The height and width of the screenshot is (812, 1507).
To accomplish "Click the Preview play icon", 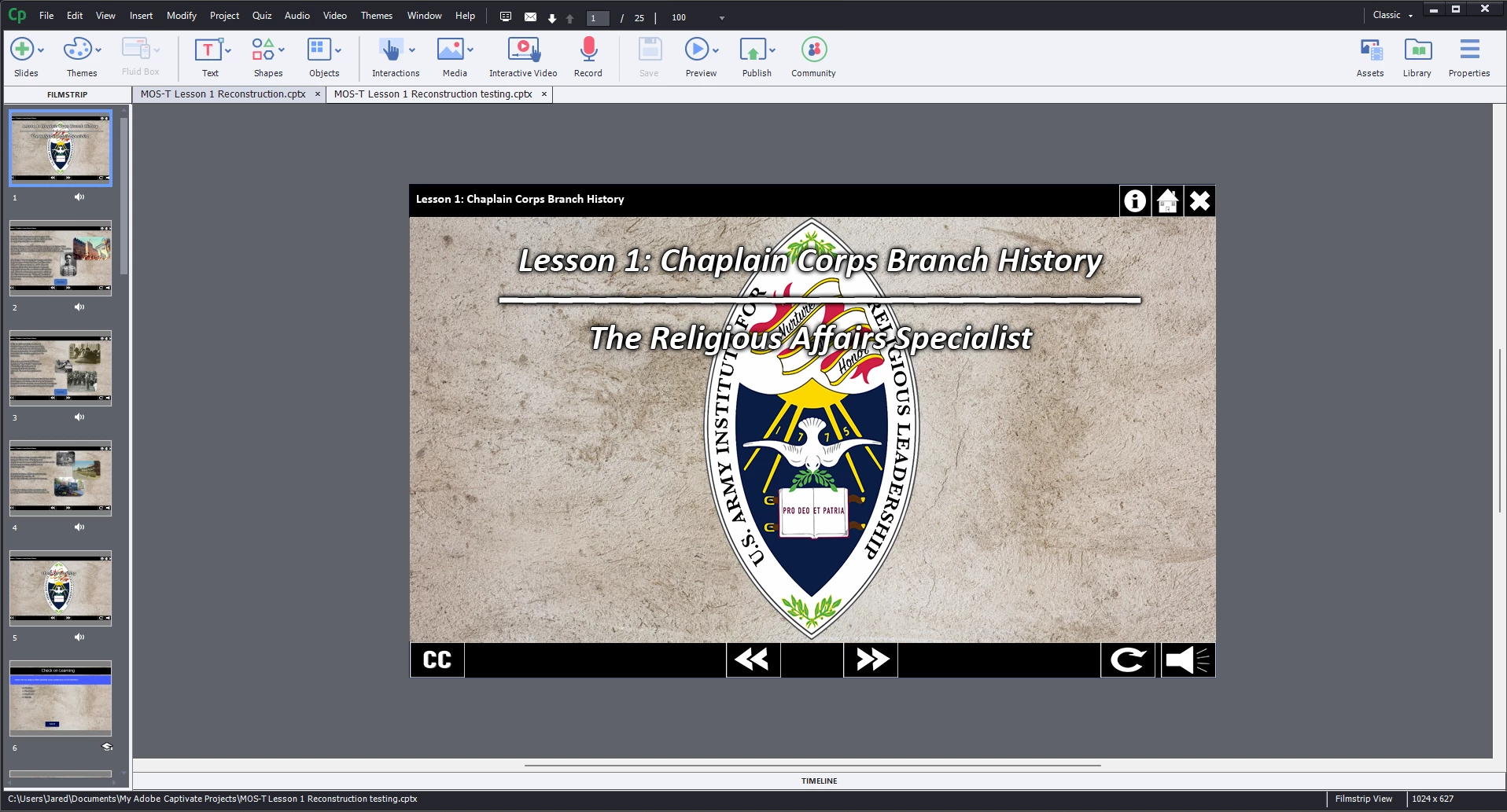I will pyautogui.click(x=696, y=50).
